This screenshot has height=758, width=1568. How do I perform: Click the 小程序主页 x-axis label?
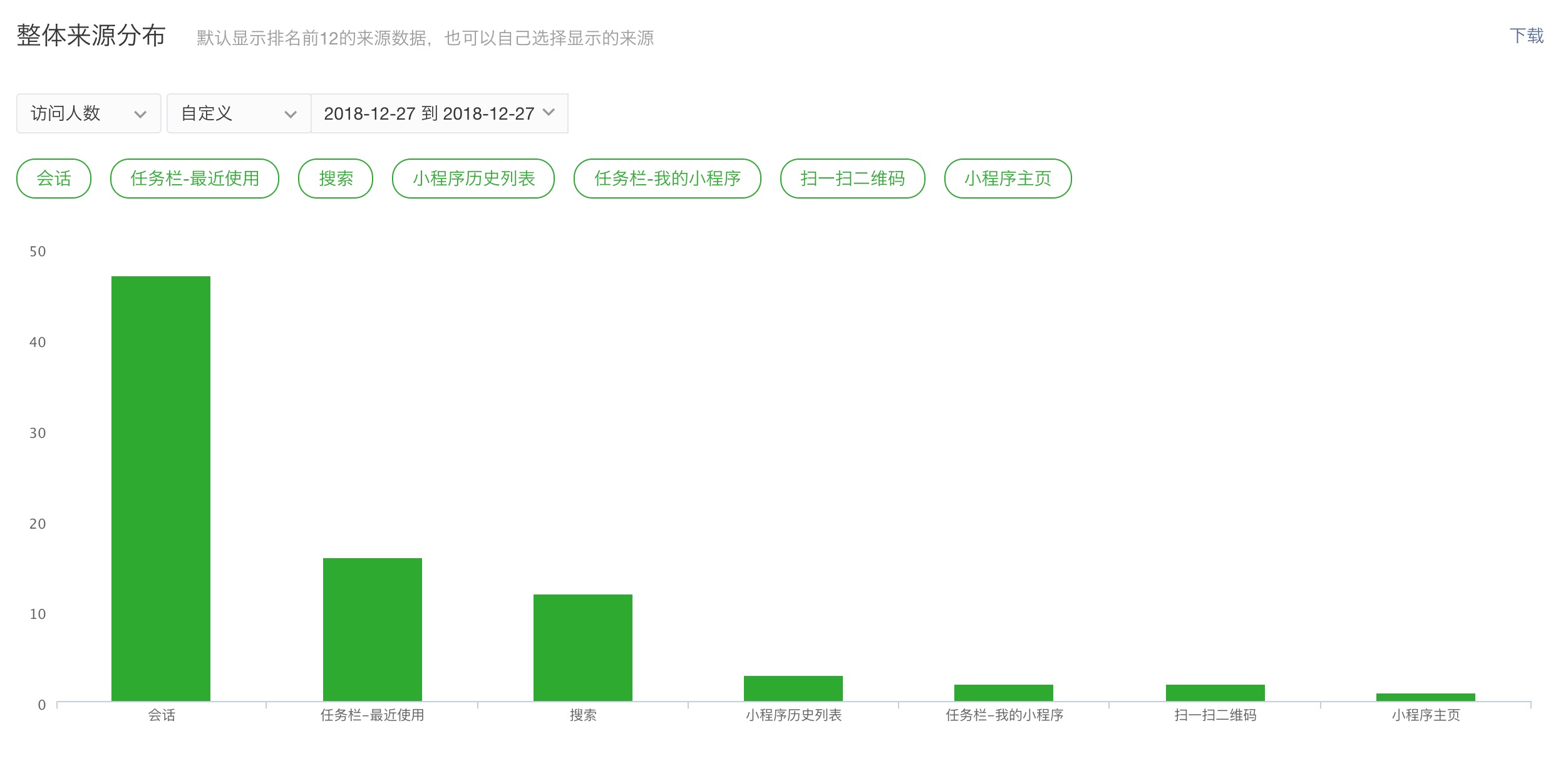[1426, 715]
